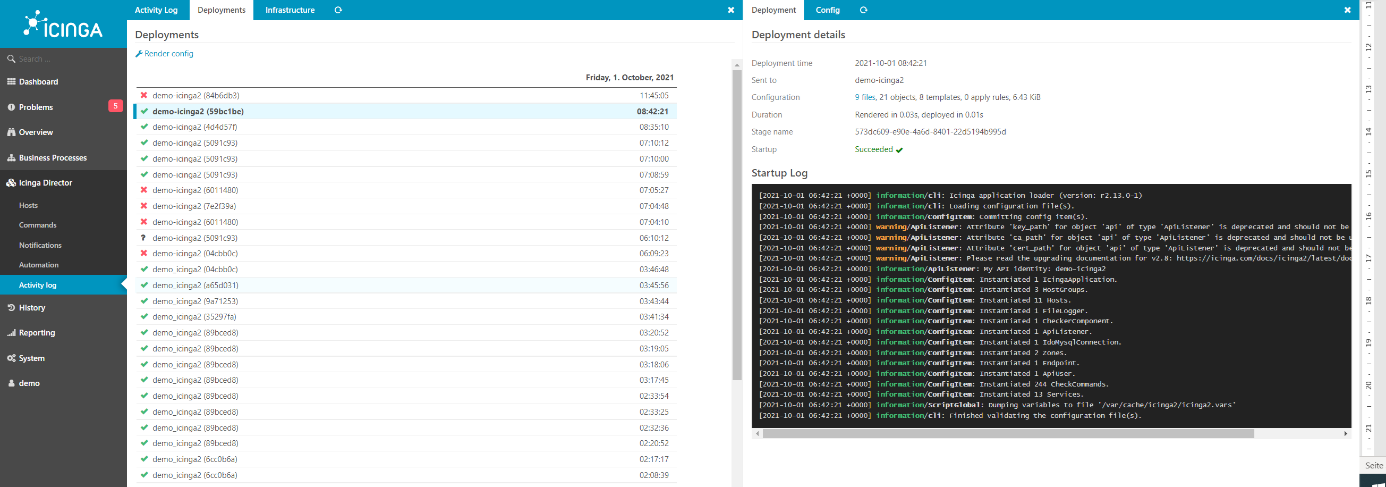Close the Deployments column
Image resolution: width=1386 pixels, height=487 pixels.
click(731, 10)
